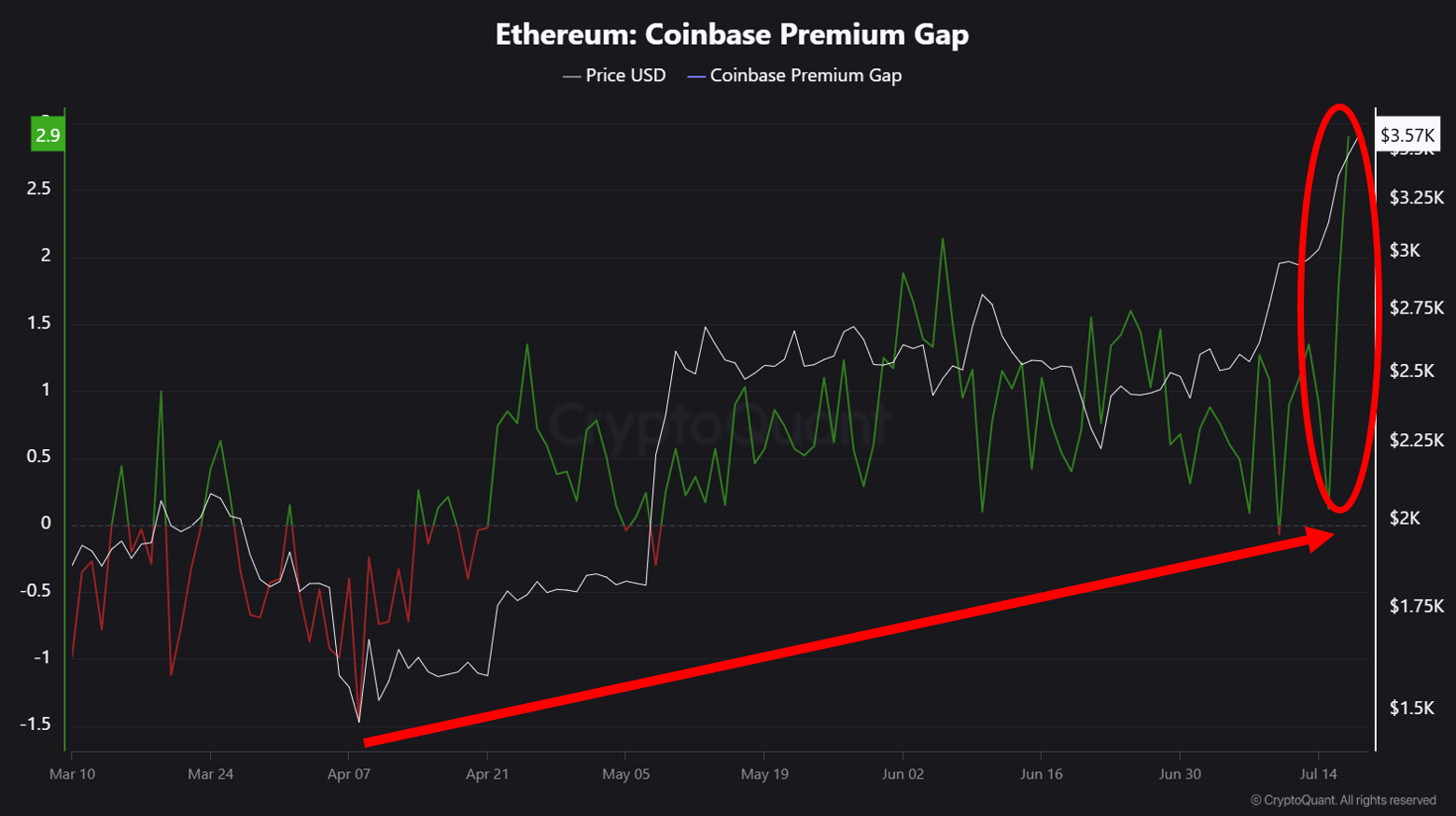Image resolution: width=1456 pixels, height=816 pixels.
Task: Click the -1.5 left-axis value label
Action: [35, 725]
